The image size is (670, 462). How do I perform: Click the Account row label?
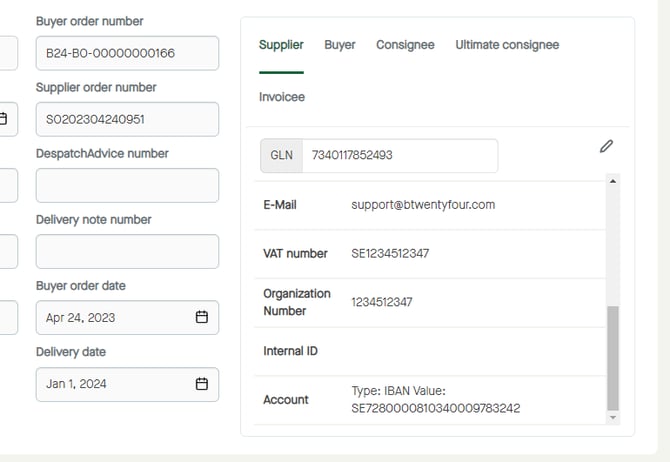[x=286, y=400]
